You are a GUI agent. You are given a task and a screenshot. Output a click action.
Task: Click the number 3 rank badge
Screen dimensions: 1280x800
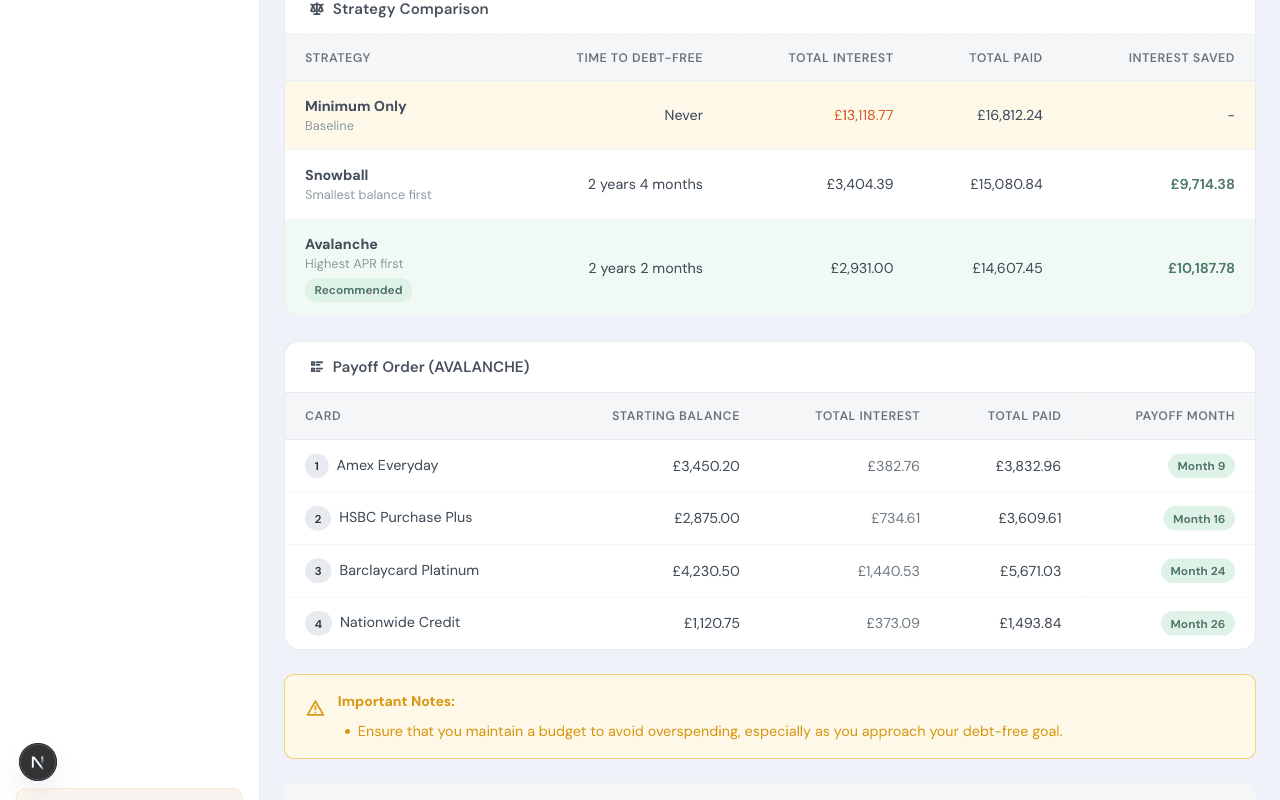(318, 571)
